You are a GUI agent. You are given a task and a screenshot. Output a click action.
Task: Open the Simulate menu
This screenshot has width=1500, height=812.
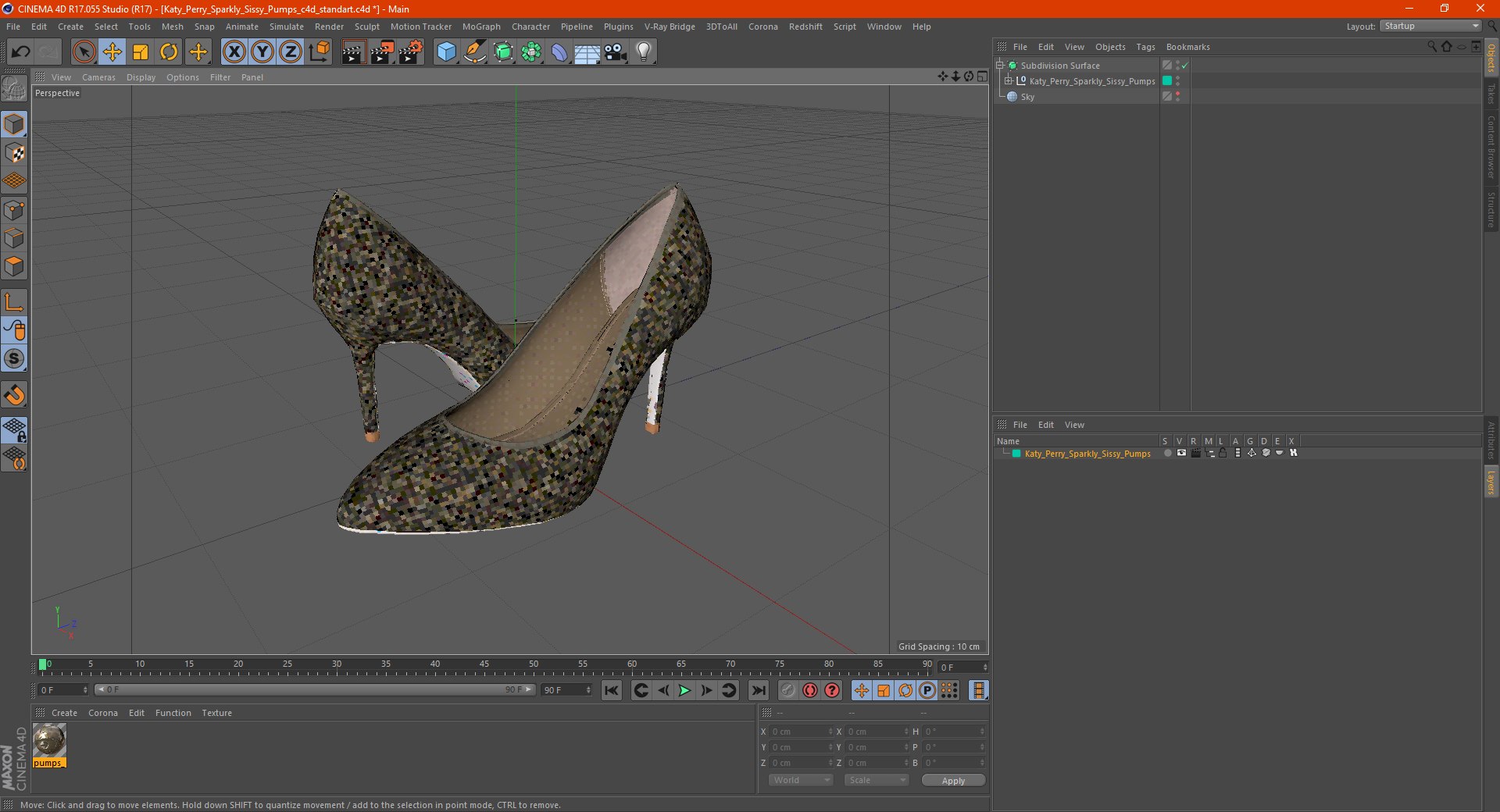287,27
